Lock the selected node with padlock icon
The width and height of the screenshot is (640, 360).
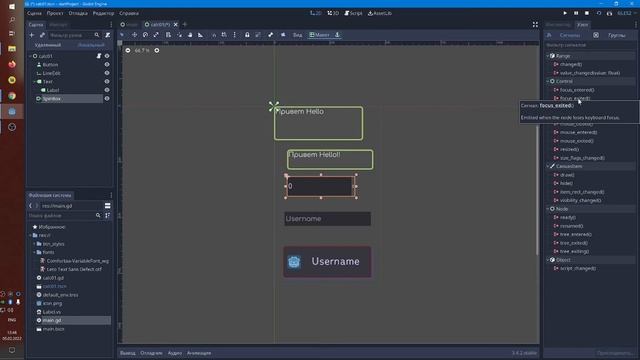247,35
